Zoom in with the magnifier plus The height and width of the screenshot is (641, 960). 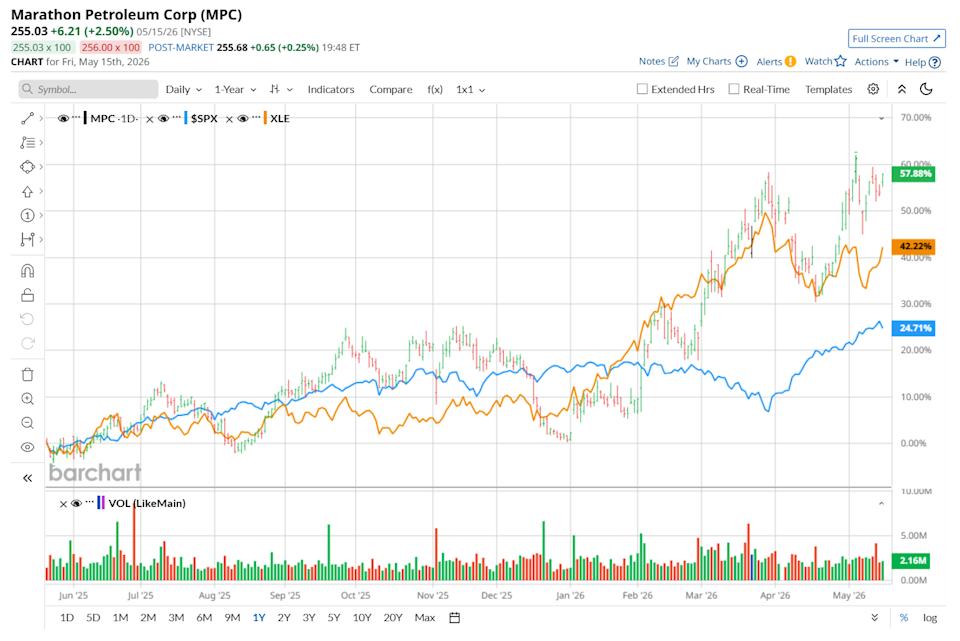[28, 399]
